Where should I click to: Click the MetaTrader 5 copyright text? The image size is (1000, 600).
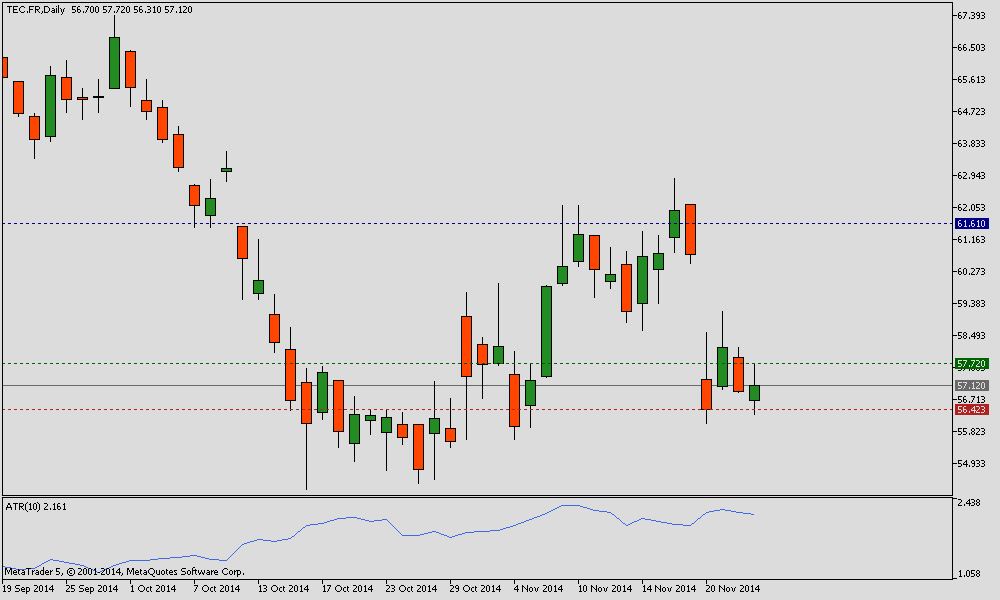124,572
